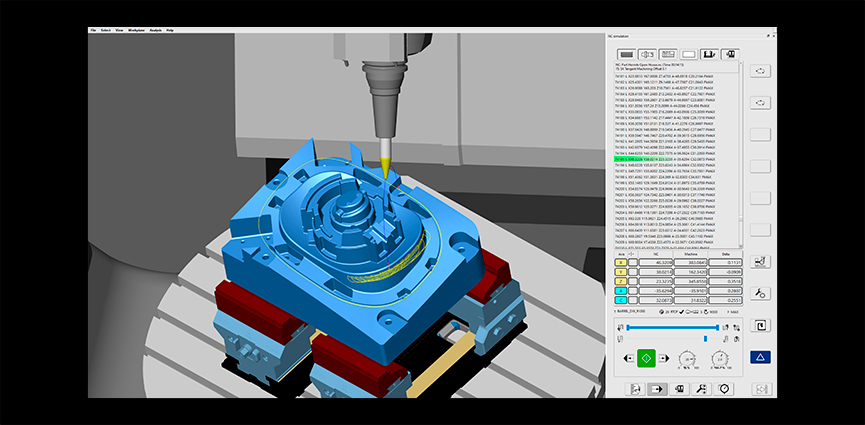Toggle the C axis button
The image size is (865, 425).
point(619,299)
